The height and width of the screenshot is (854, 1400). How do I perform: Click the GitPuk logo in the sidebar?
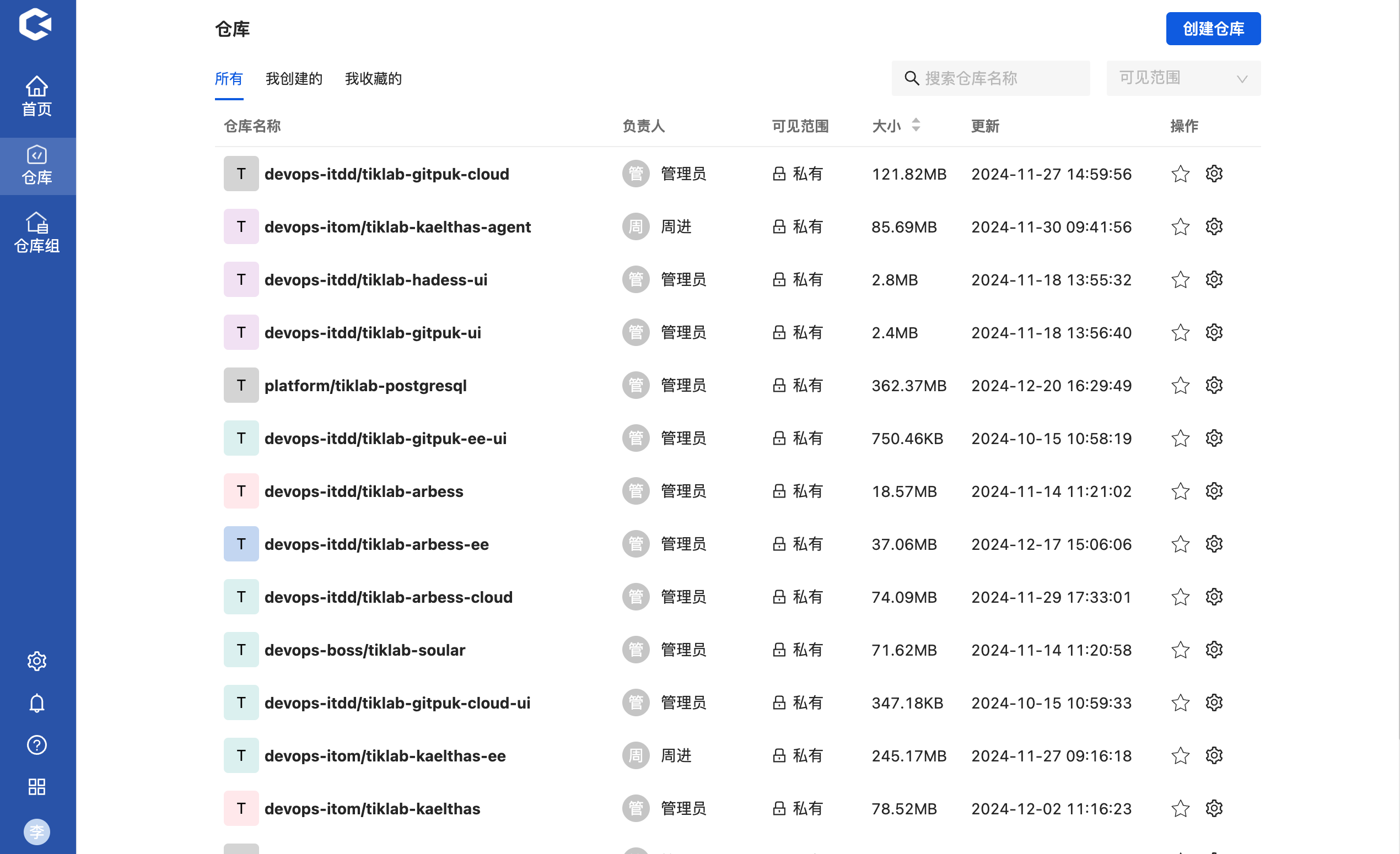tap(36, 24)
